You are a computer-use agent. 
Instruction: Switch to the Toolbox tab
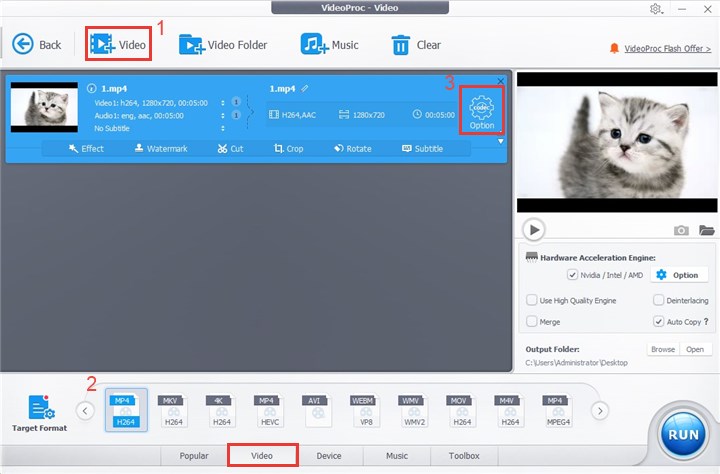[464, 456]
